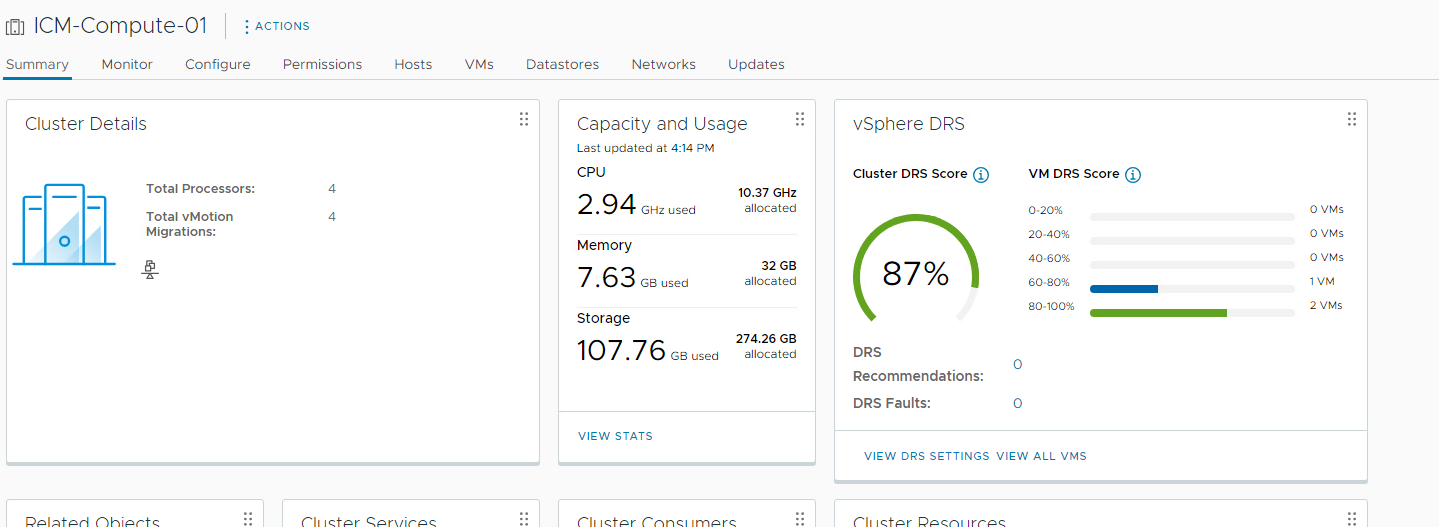This screenshot has height=527, width=1439.
Task: Switch to the Monitor tab
Action: click(127, 64)
